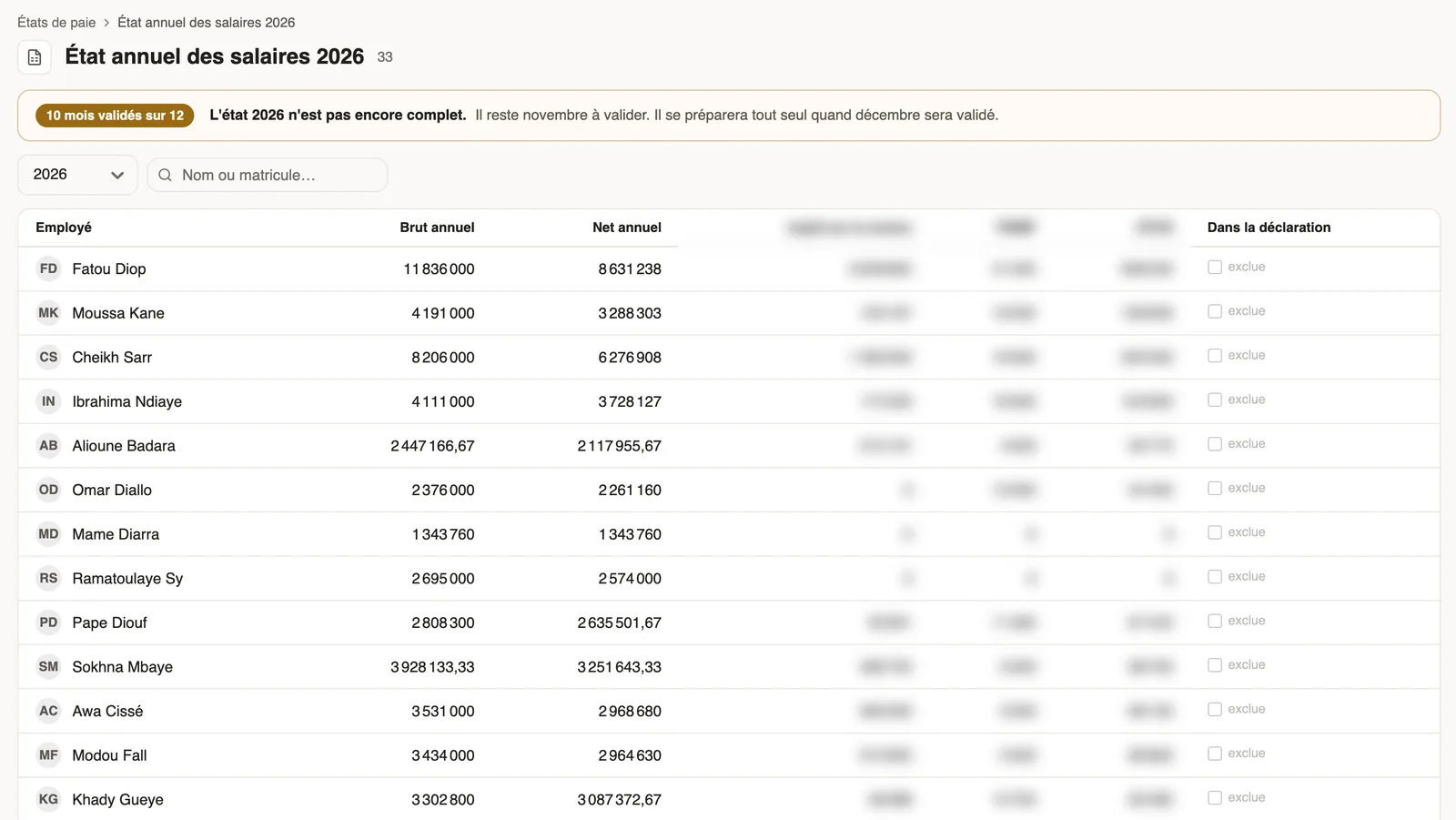Click the CS avatar for Cheikh Sarr
Screen dimensions: 1456x820
48,357
